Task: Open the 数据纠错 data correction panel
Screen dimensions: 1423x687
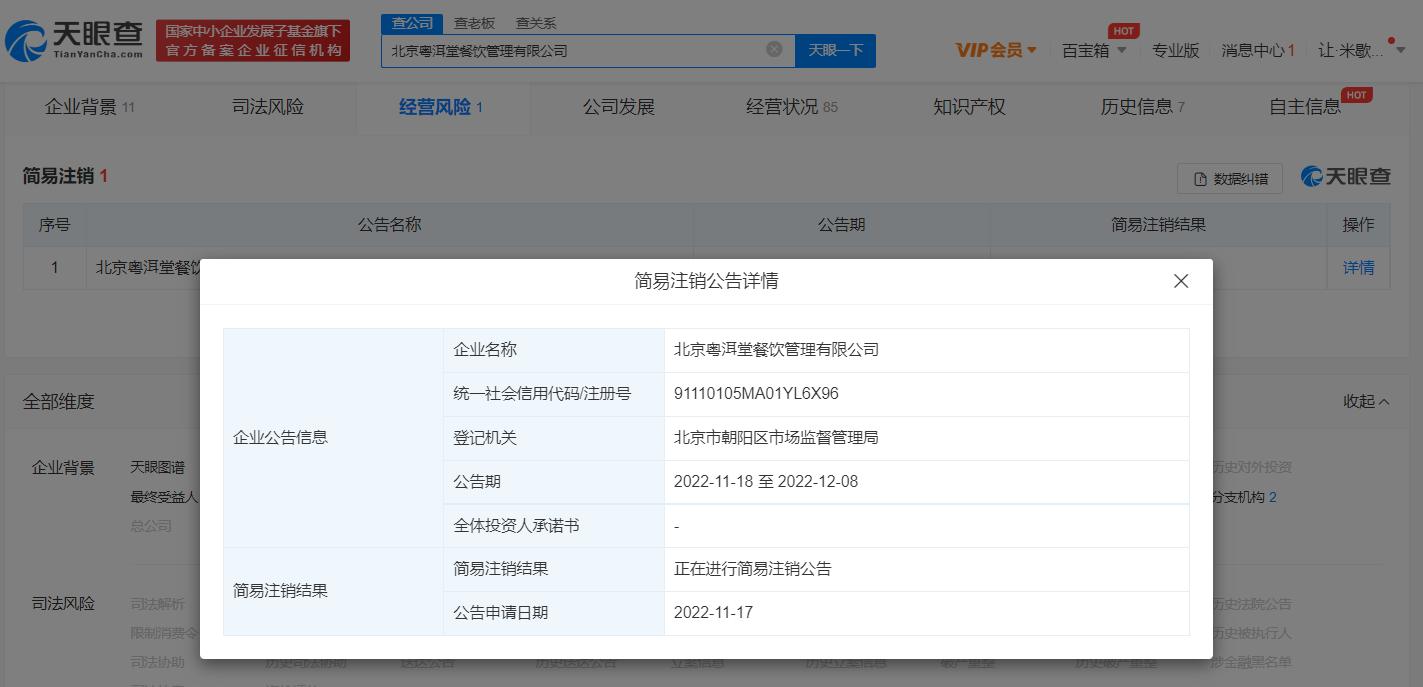Action: click(x=1229, y=177)
